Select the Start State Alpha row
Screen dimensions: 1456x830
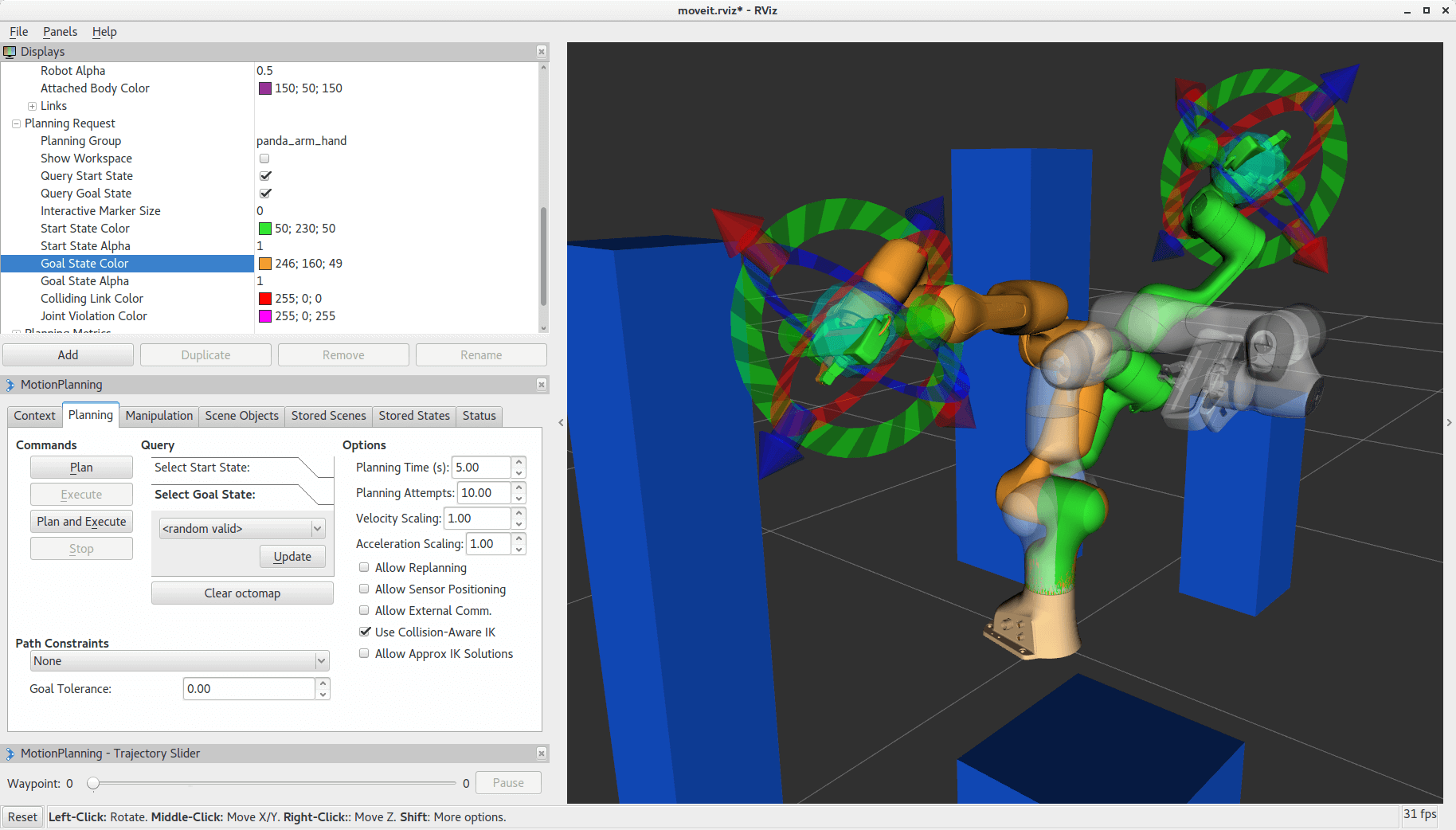point(270,246)
